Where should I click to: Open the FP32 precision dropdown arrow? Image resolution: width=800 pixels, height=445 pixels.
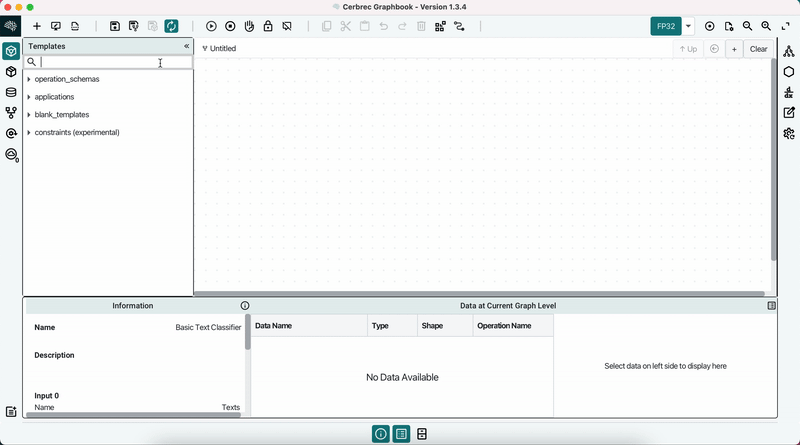(x=688, y=26)
